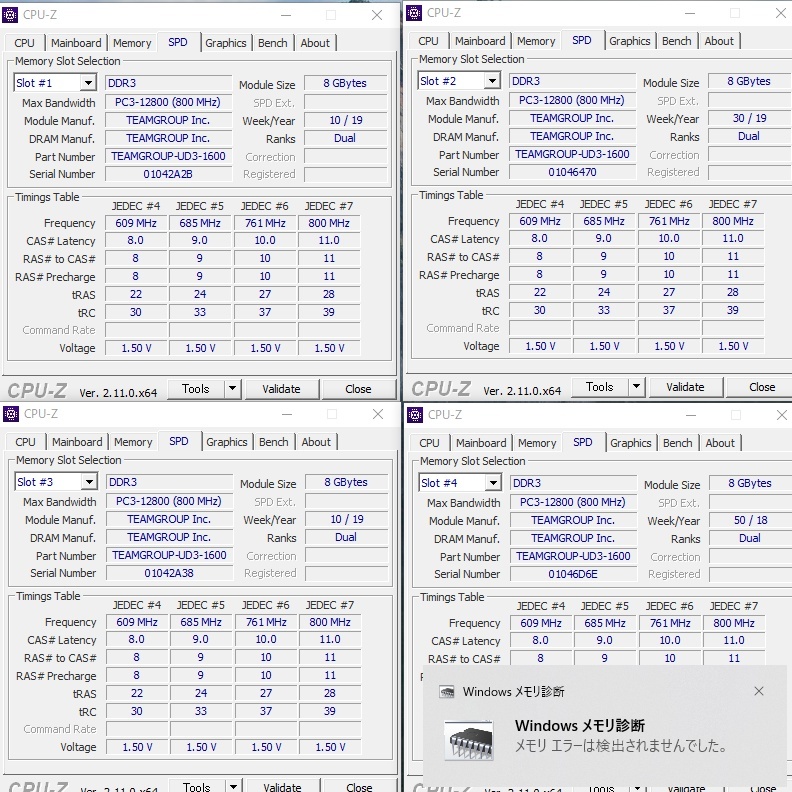
Task: Open the About tab in the Slot #4 window
Action: point(720,443)
